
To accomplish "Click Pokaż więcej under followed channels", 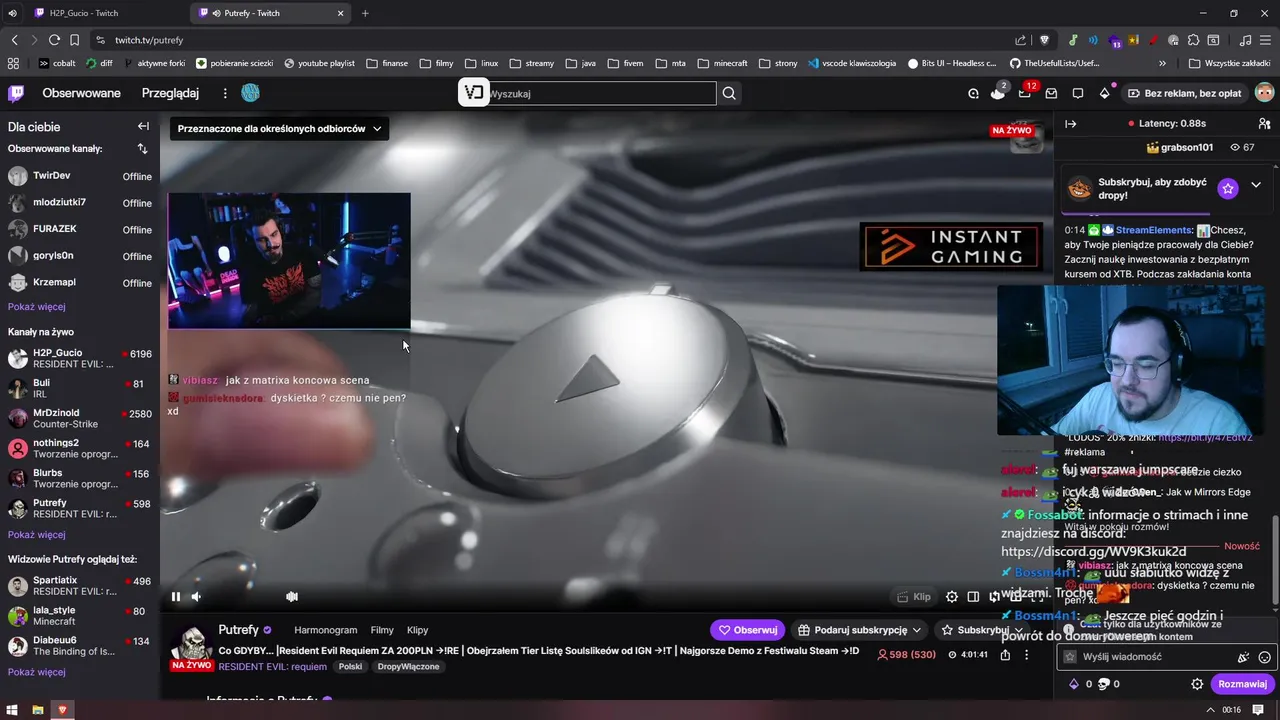I will tap(37, 307).
